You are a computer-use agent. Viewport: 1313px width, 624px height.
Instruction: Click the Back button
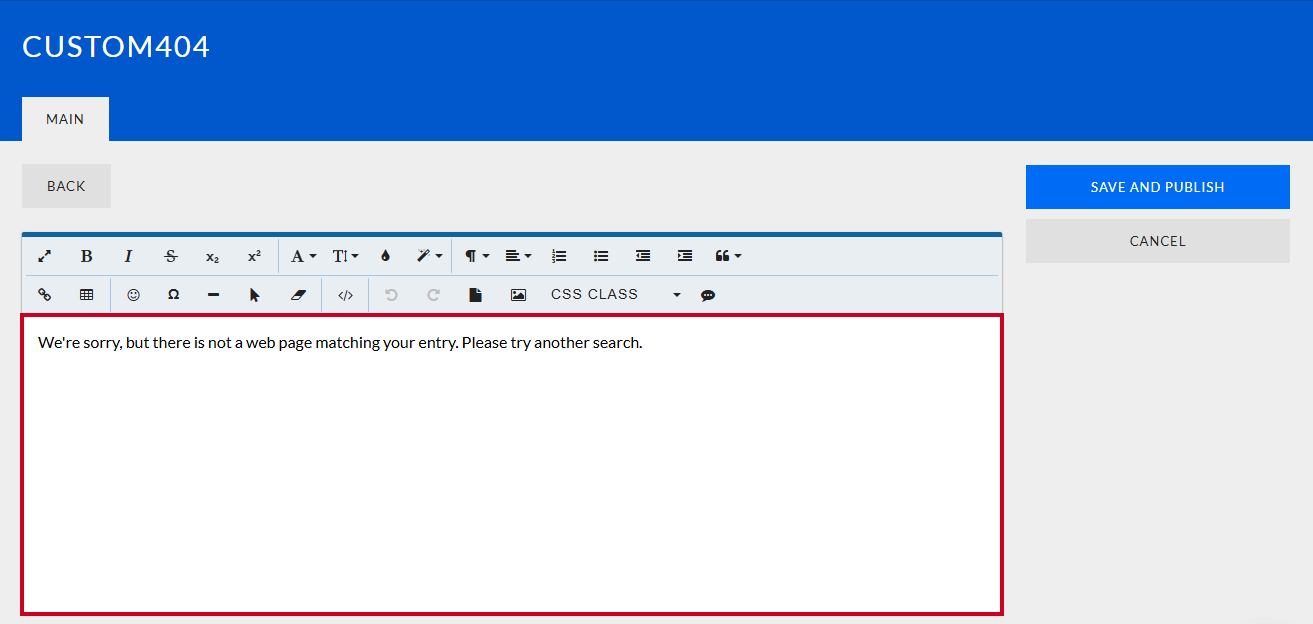click(66, 186)
